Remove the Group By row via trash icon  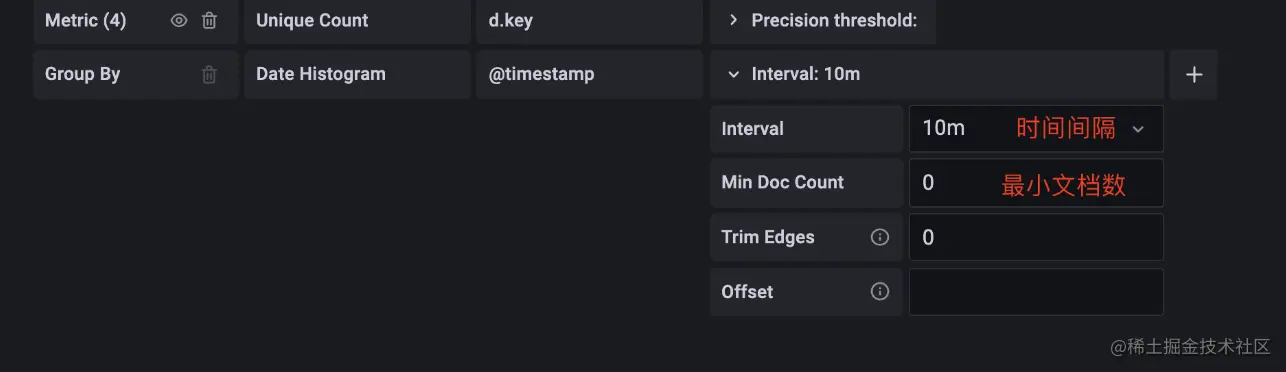coord(209,74)
